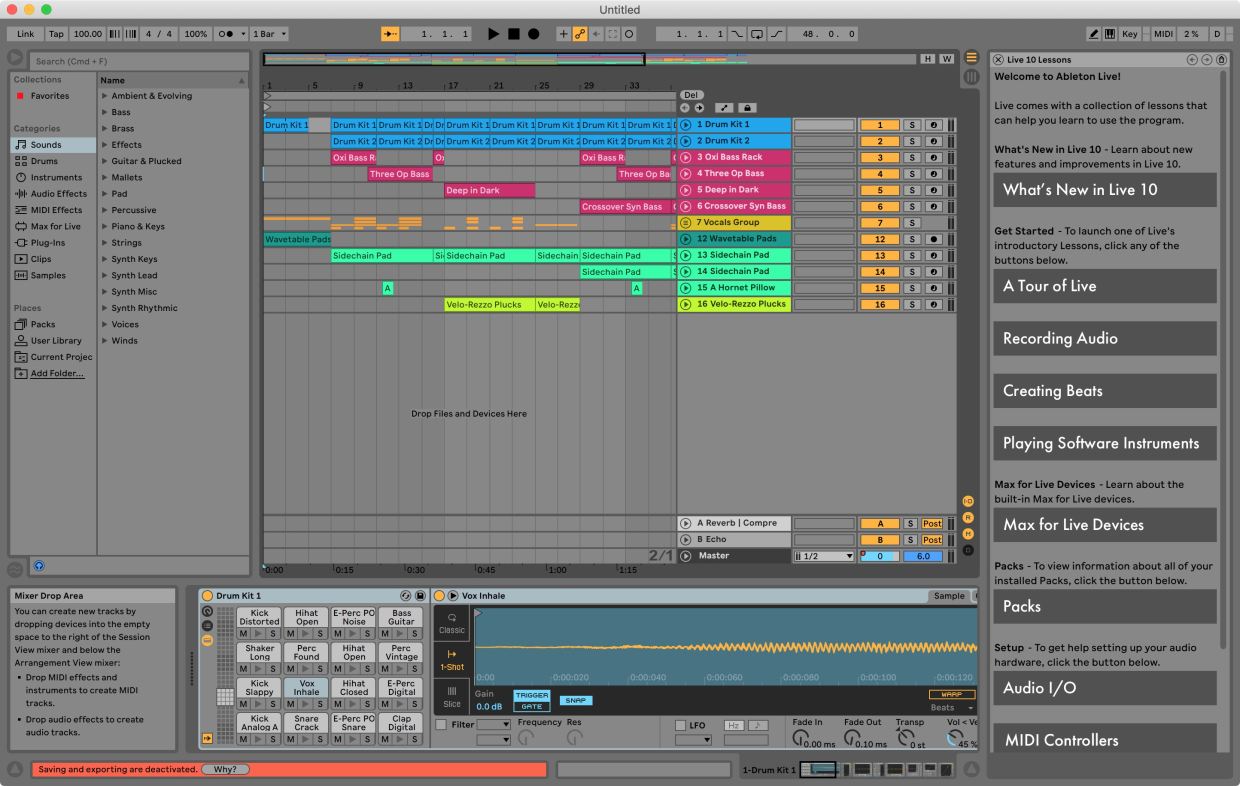
Task: Expand the Piano & Keys folder
Action: click(x=104, y=226)
